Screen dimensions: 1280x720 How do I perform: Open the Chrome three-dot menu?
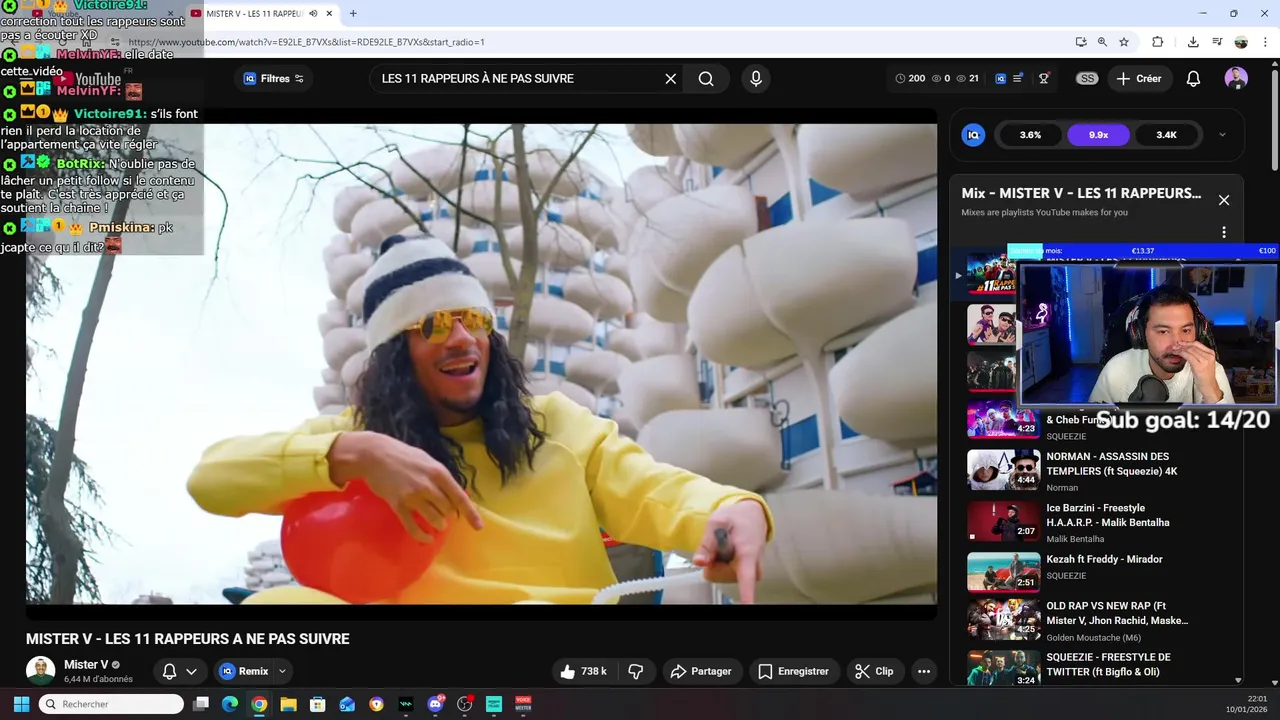[x=1265, y=42]
